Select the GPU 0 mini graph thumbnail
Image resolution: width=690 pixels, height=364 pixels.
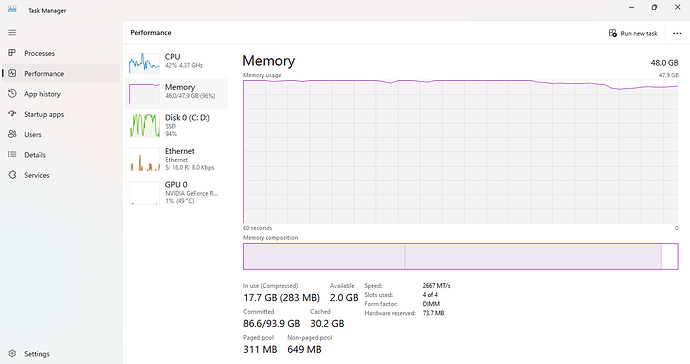coord(144,193)
